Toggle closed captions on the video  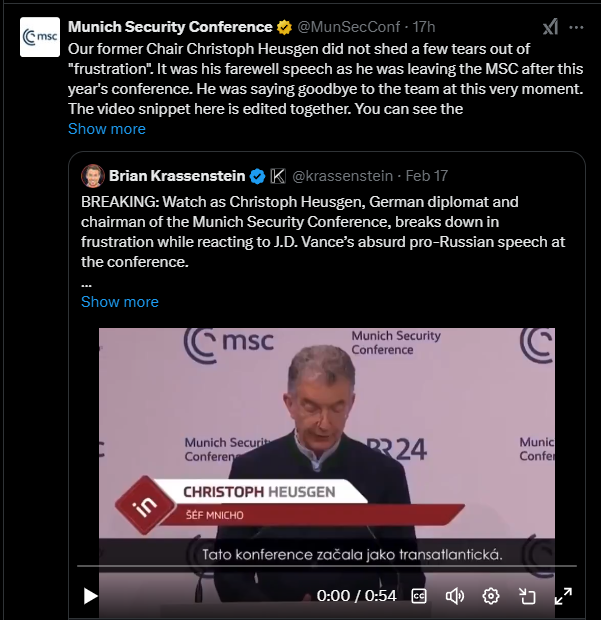click(419, 596)
